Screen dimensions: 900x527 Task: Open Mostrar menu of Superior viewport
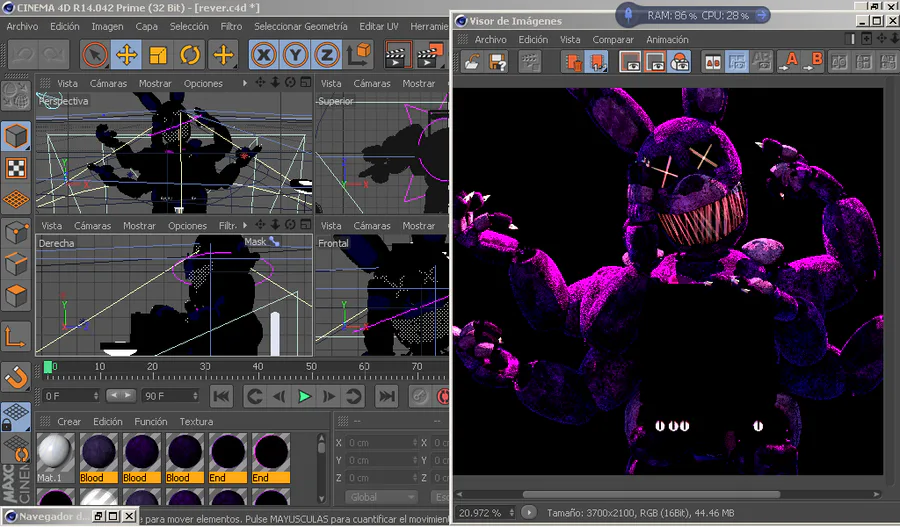coord(418,83)
